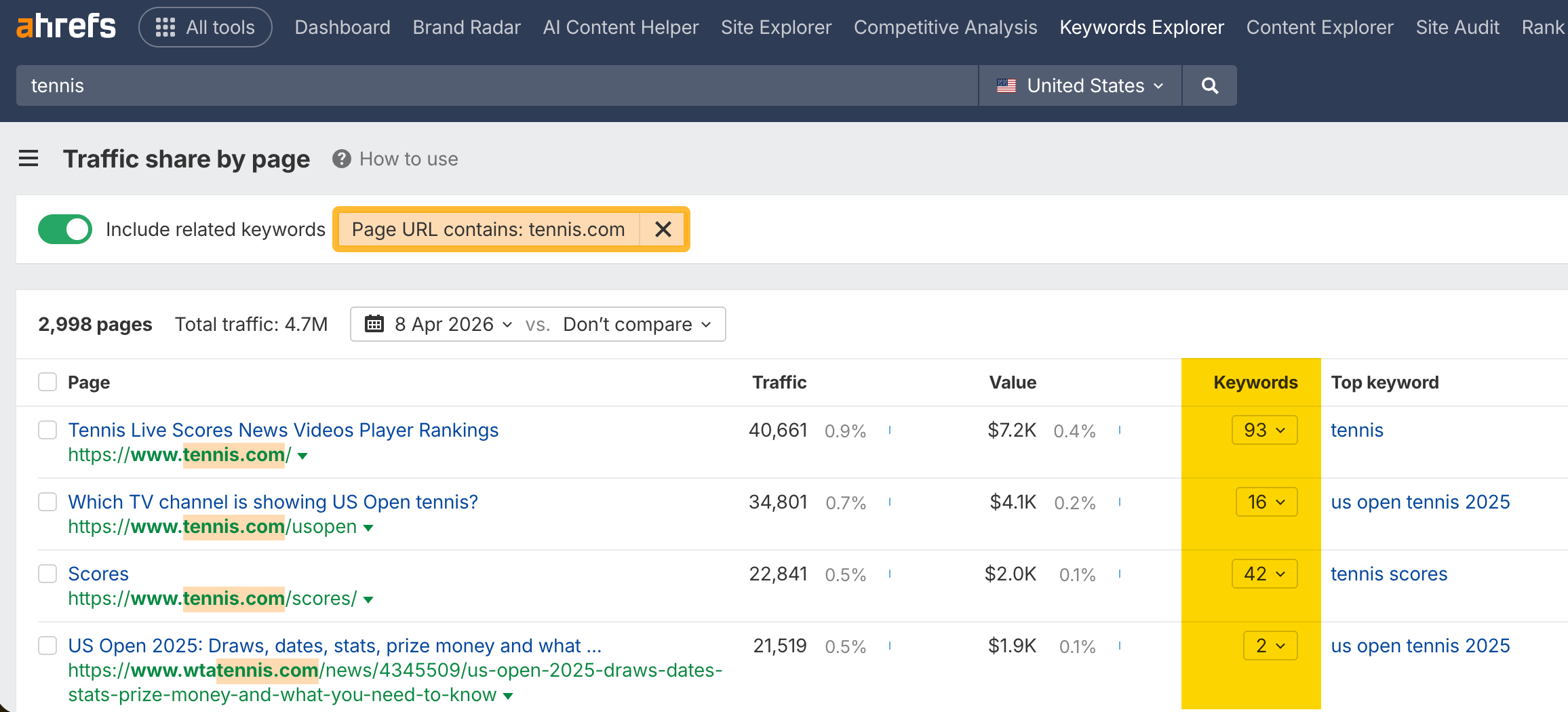
Task: Click the How to use help icon
Action: coord(341,159)
